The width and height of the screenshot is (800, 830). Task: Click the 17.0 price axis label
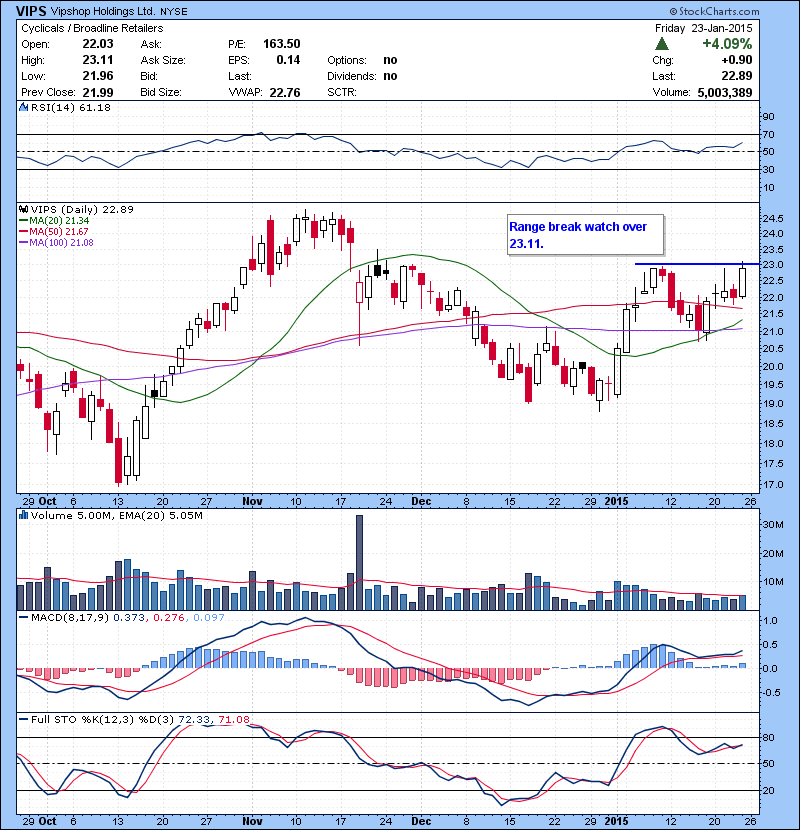click(773, 484)
